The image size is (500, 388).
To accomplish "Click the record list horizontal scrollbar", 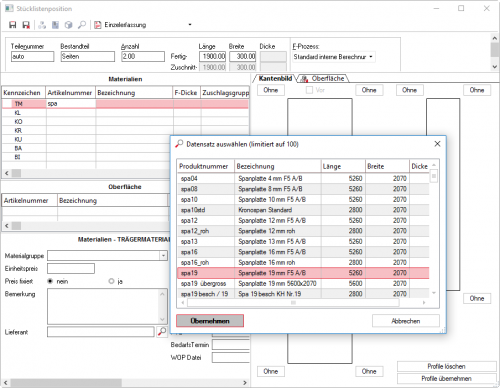I will [x=303, y=303].
